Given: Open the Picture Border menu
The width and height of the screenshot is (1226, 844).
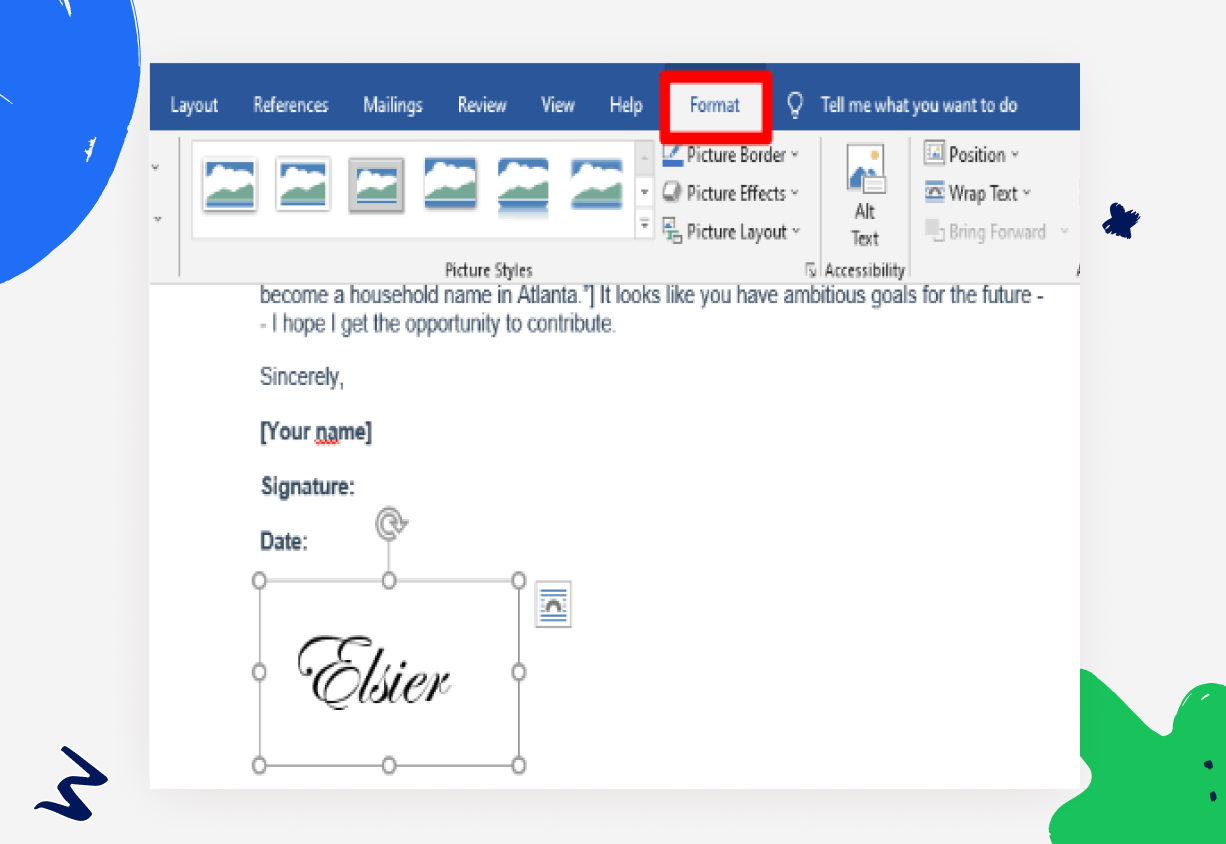Looking at the screenshot, I should (x=731, y=155).
